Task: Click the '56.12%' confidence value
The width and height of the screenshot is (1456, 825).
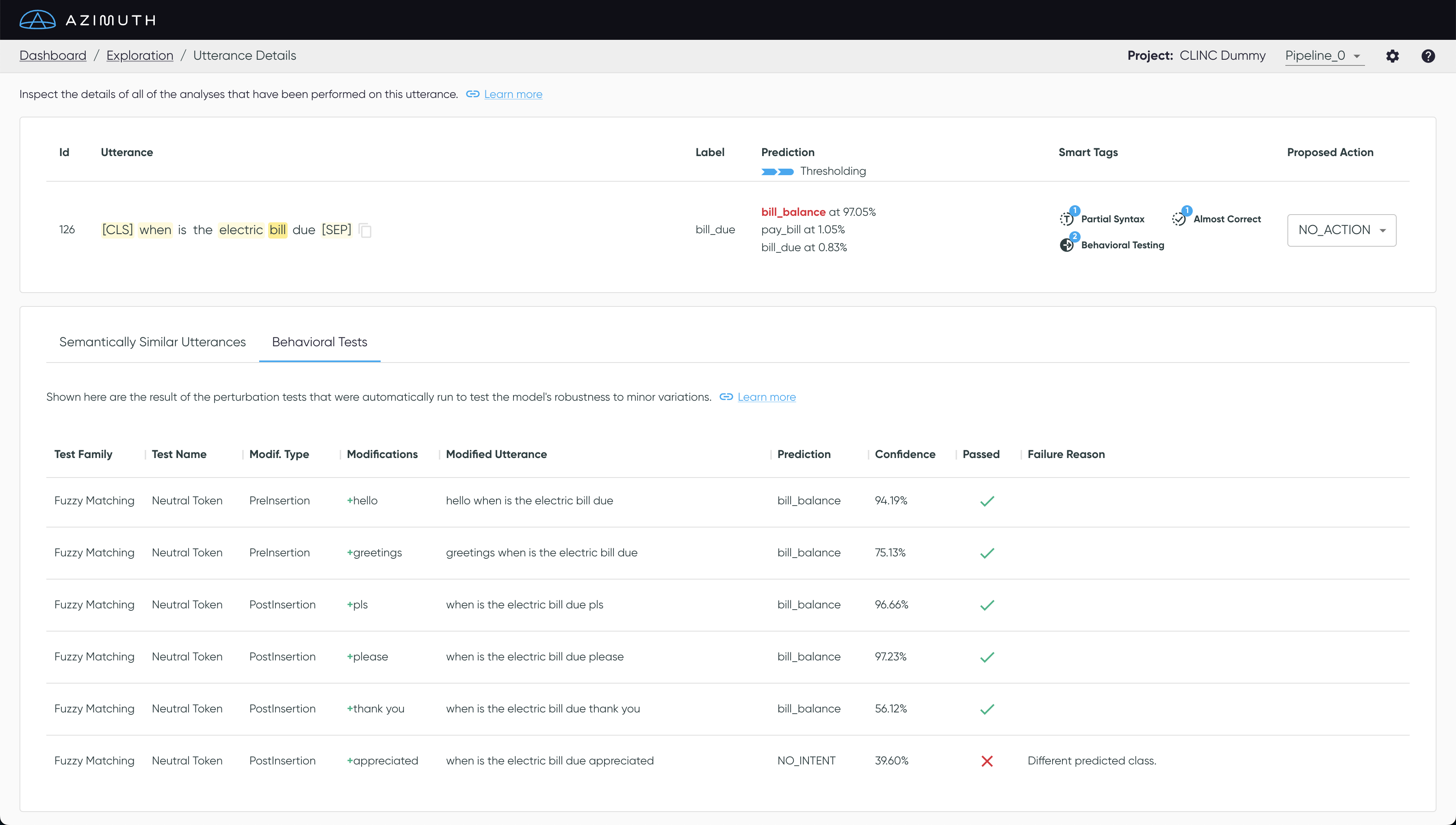Action: pyautogui.click(x=891, y=708)
